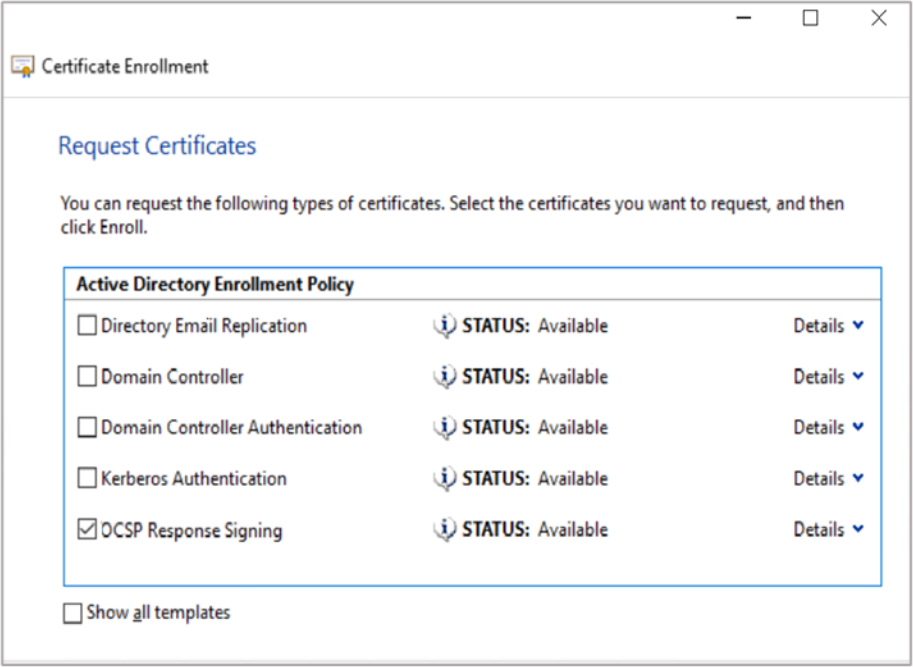Minimize the Certificate Enrollment window
This screenshot has width=913, height=667.
pos(742,18)
